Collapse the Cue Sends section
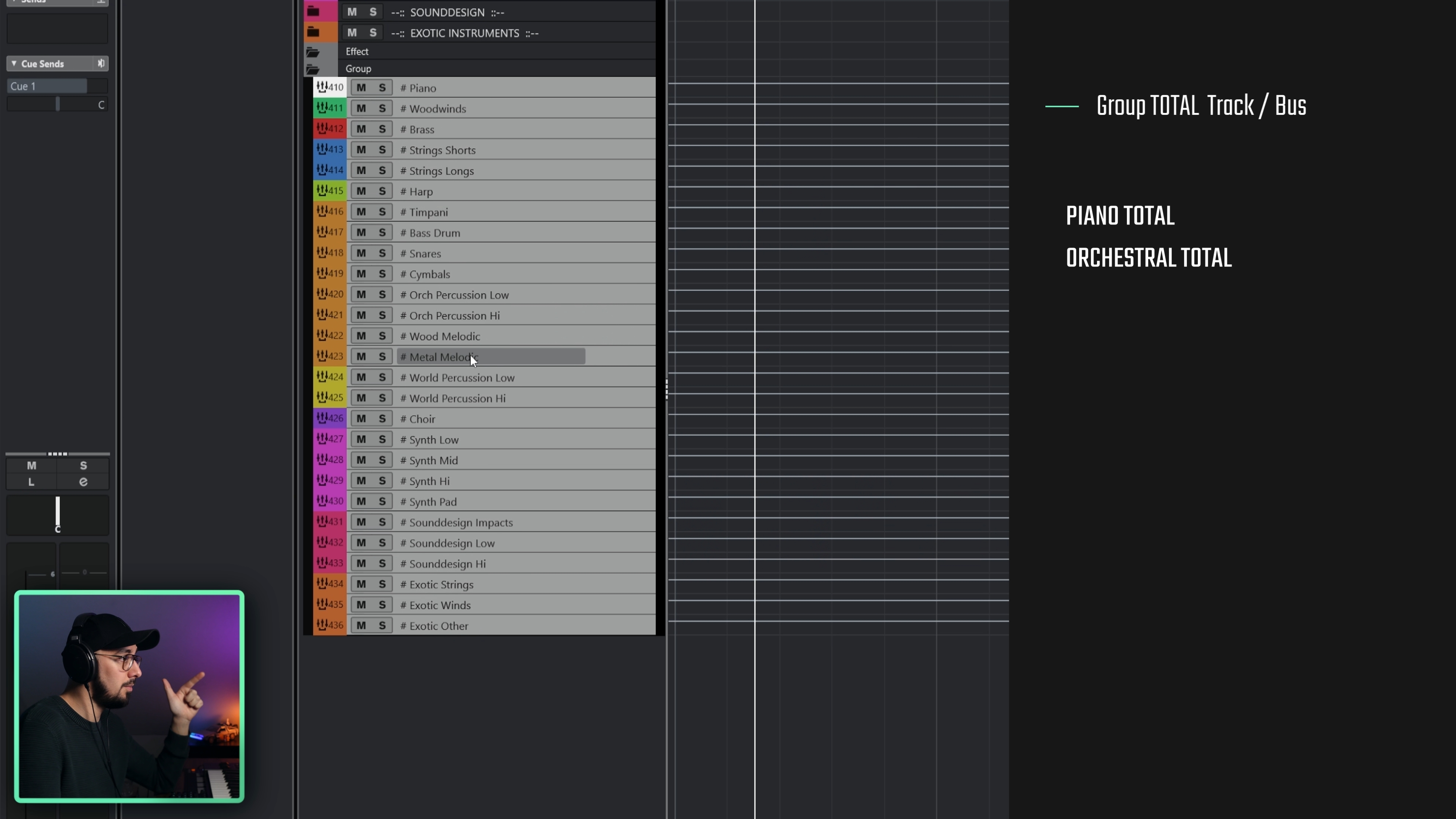 [14, 63]
